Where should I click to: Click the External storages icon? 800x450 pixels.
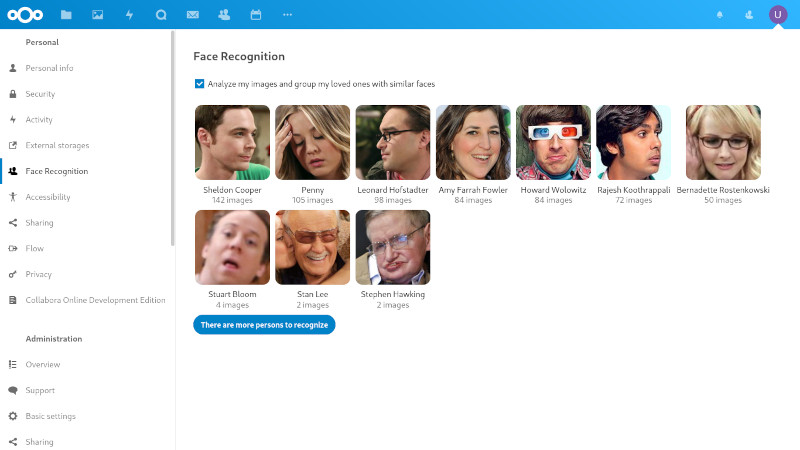coord(13,145)
